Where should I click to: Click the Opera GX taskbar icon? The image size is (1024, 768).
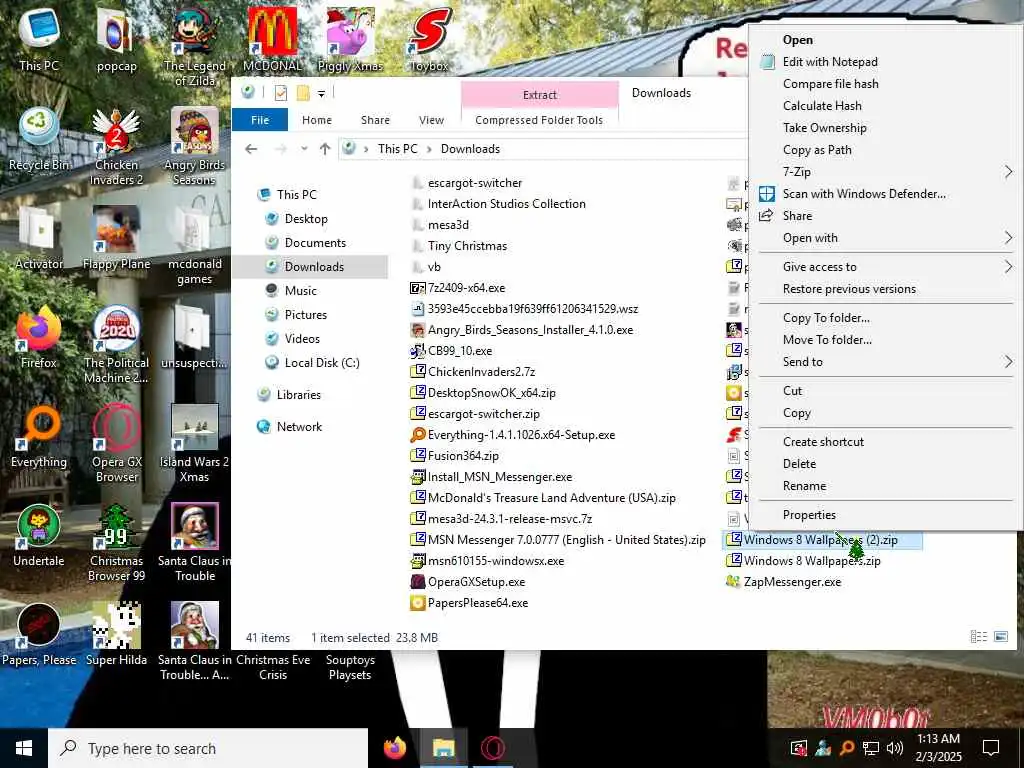(x=492, y=748)
